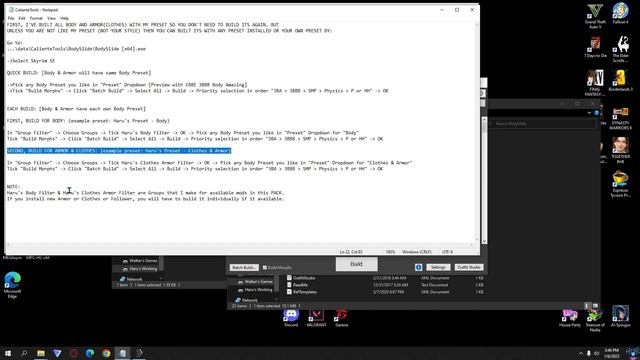Click the blue info icon in BodySlide
Image resolution: width=640 pixels, height=360 pixels.
418,267
